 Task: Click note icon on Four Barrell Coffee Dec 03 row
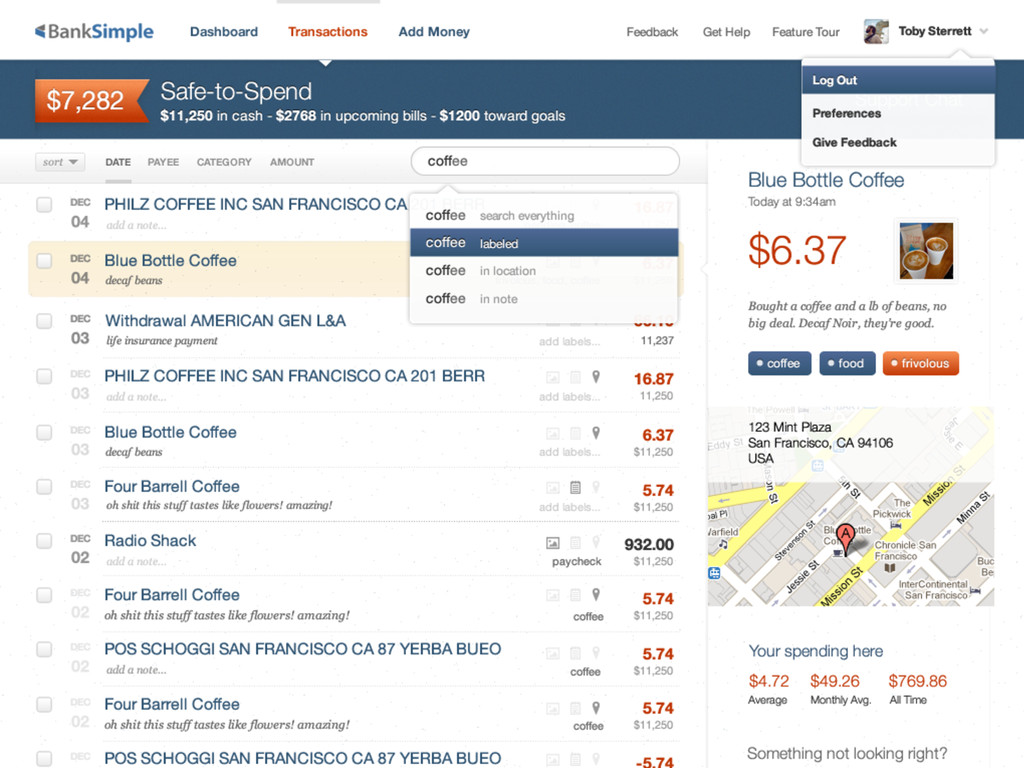(575, 488)
